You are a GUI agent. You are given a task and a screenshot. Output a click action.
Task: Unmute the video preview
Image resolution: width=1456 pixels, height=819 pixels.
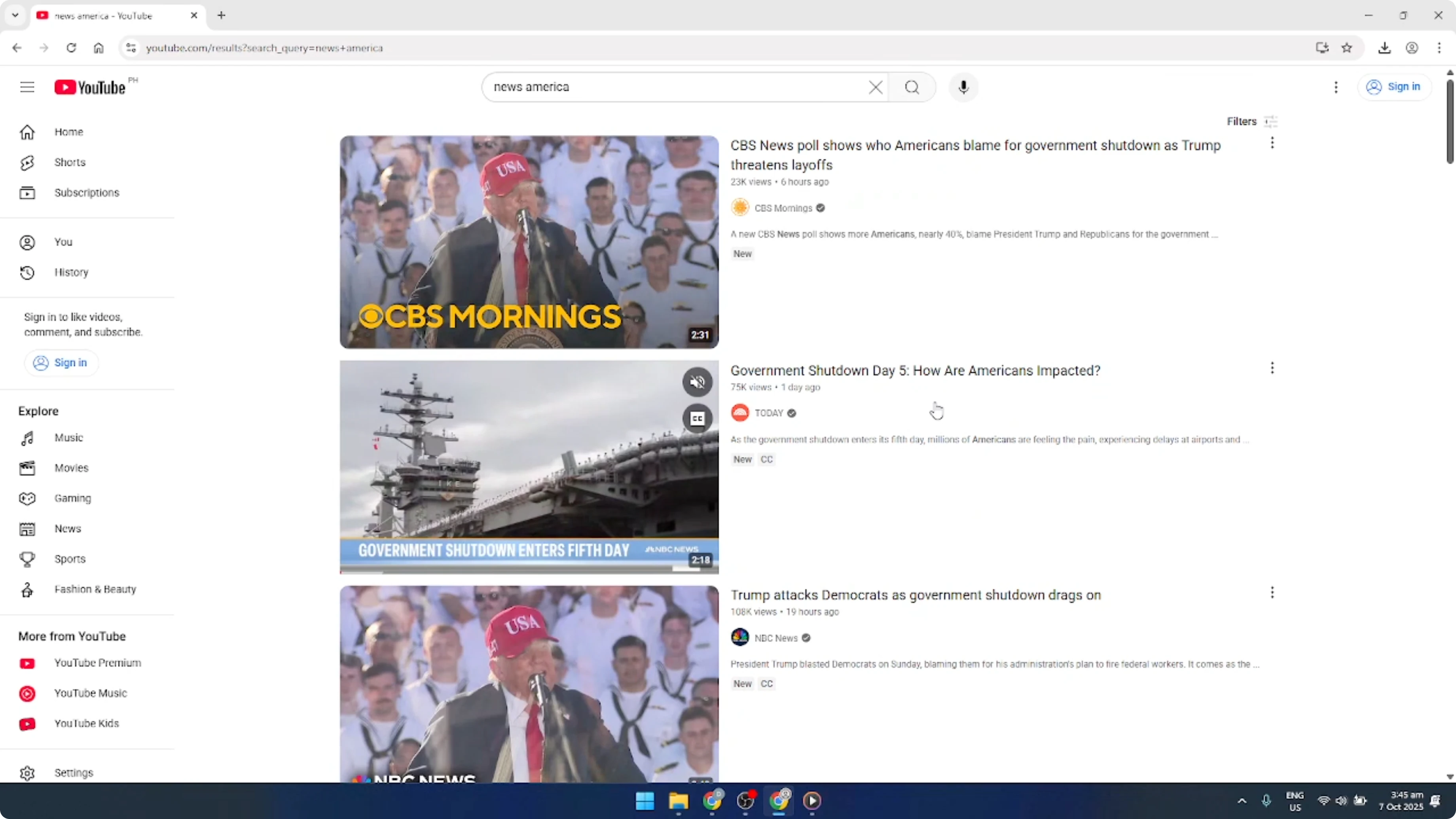point(697,382)
